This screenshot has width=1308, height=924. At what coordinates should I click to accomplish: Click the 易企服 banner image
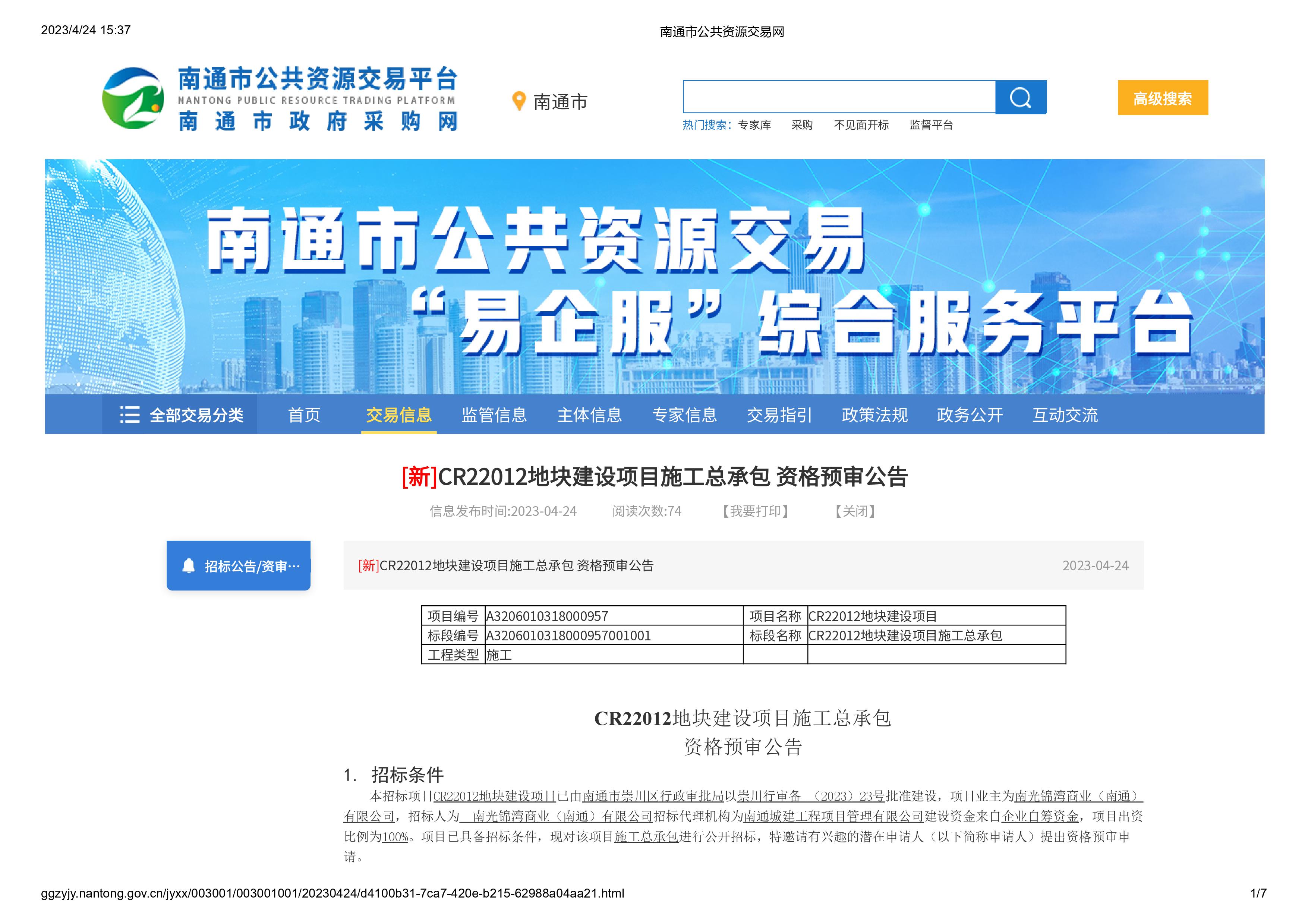pos(654,276)
